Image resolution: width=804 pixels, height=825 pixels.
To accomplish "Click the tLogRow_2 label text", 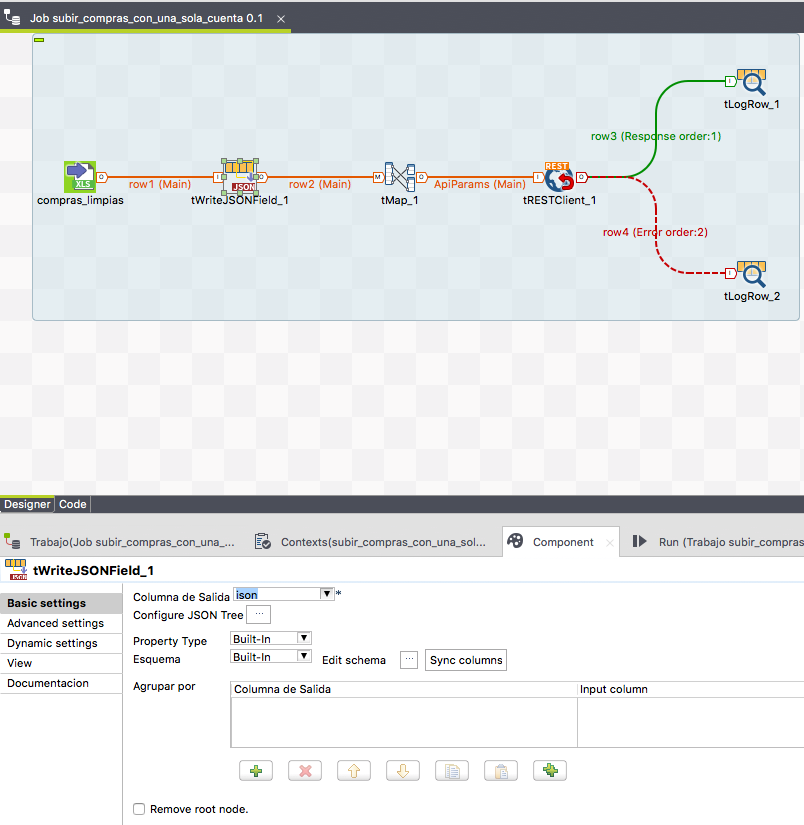I will tap(752, 296).
